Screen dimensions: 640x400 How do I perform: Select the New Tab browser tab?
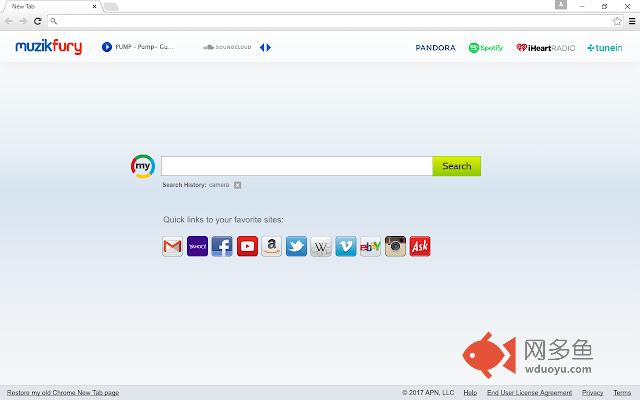51,7
